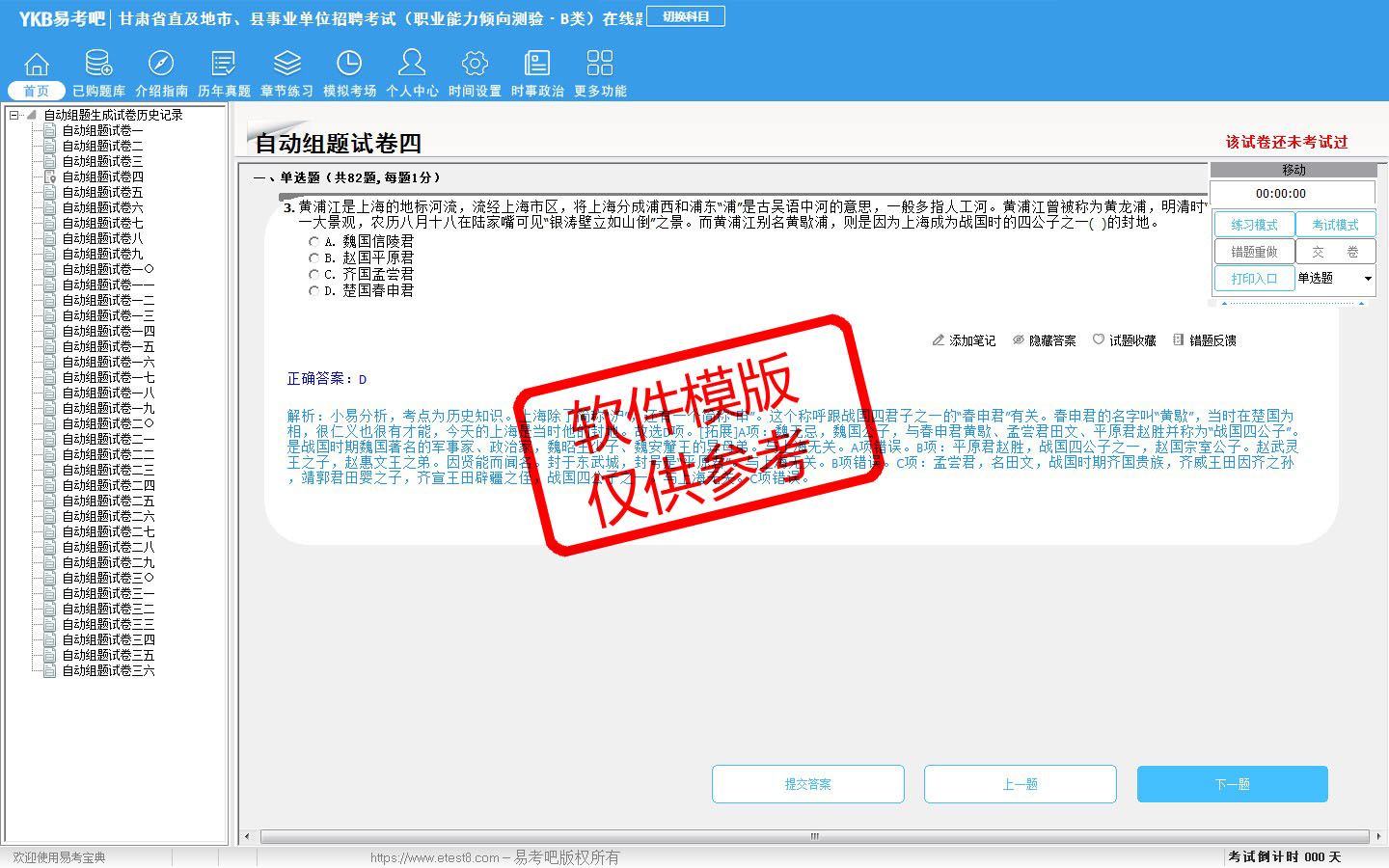Click the 下一题 next question button
This screenshot has width=1389, height=868.
click(1232, 784)
